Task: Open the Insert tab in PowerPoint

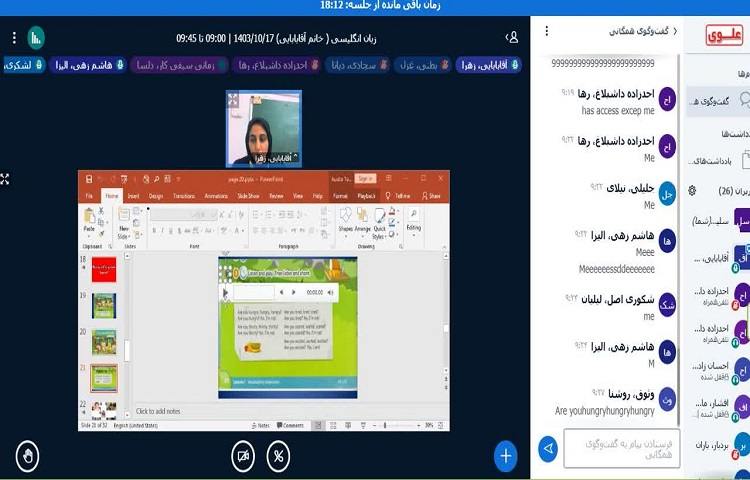Action: click(x=133, y=196)
